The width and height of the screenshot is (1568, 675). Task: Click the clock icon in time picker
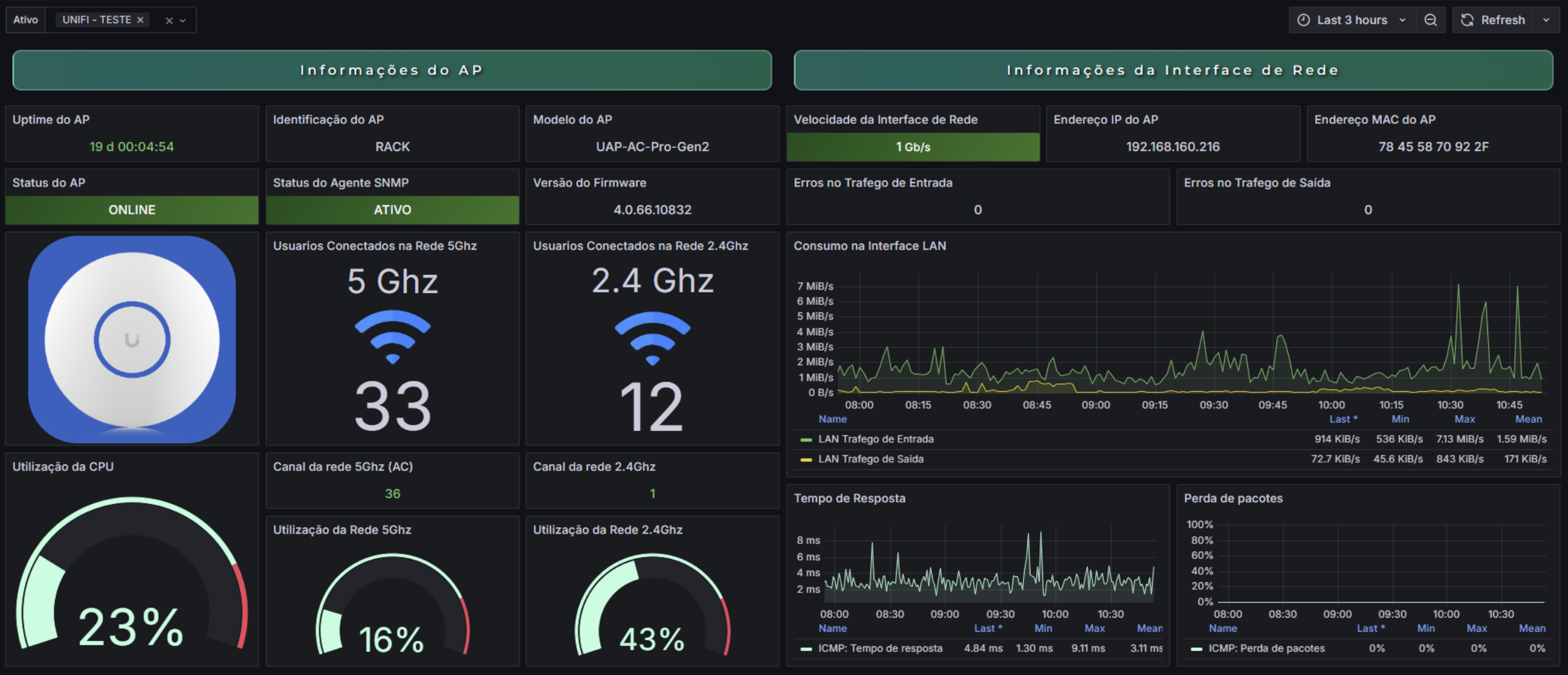click(1303, 20)
